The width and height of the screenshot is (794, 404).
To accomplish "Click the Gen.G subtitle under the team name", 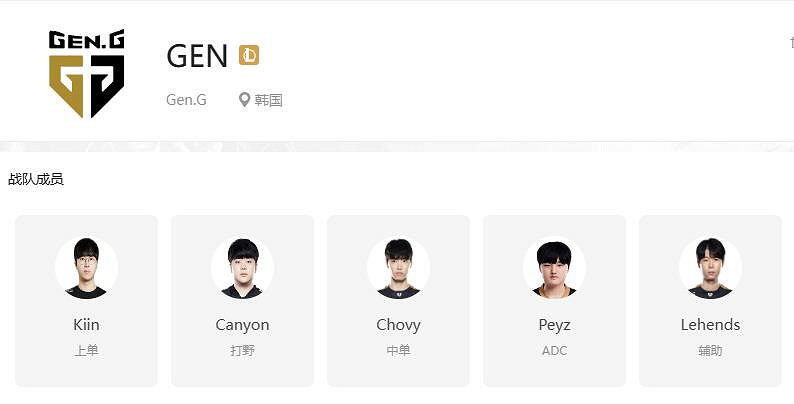I will point(186,100).
